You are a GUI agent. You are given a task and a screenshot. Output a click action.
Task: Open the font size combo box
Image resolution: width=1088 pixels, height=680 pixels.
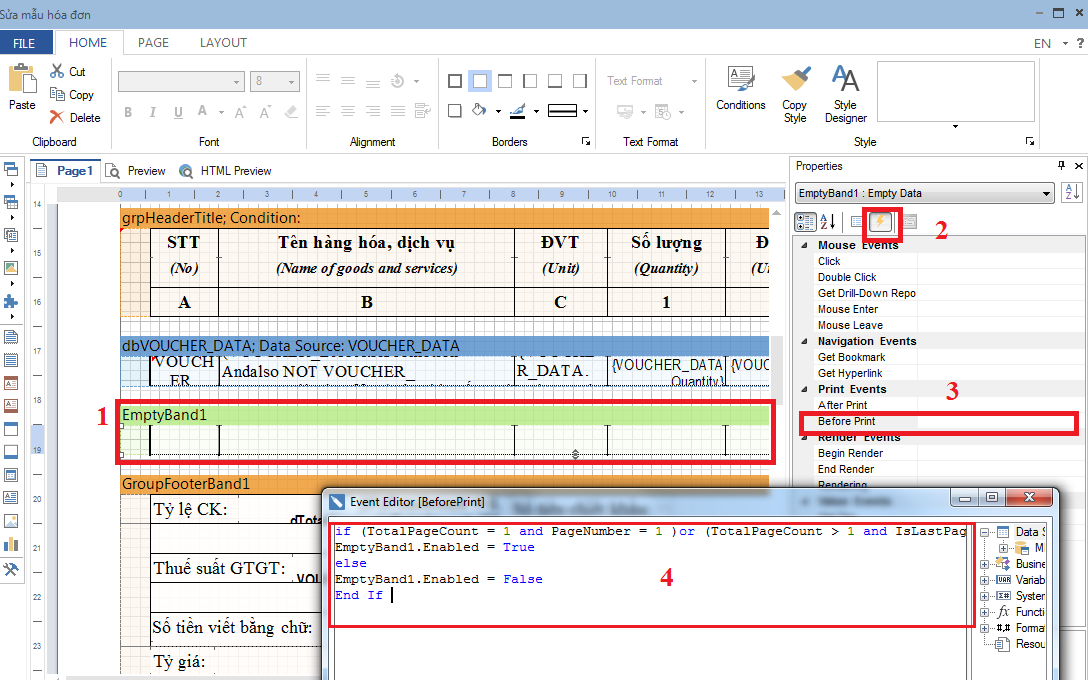pos(275,81)
